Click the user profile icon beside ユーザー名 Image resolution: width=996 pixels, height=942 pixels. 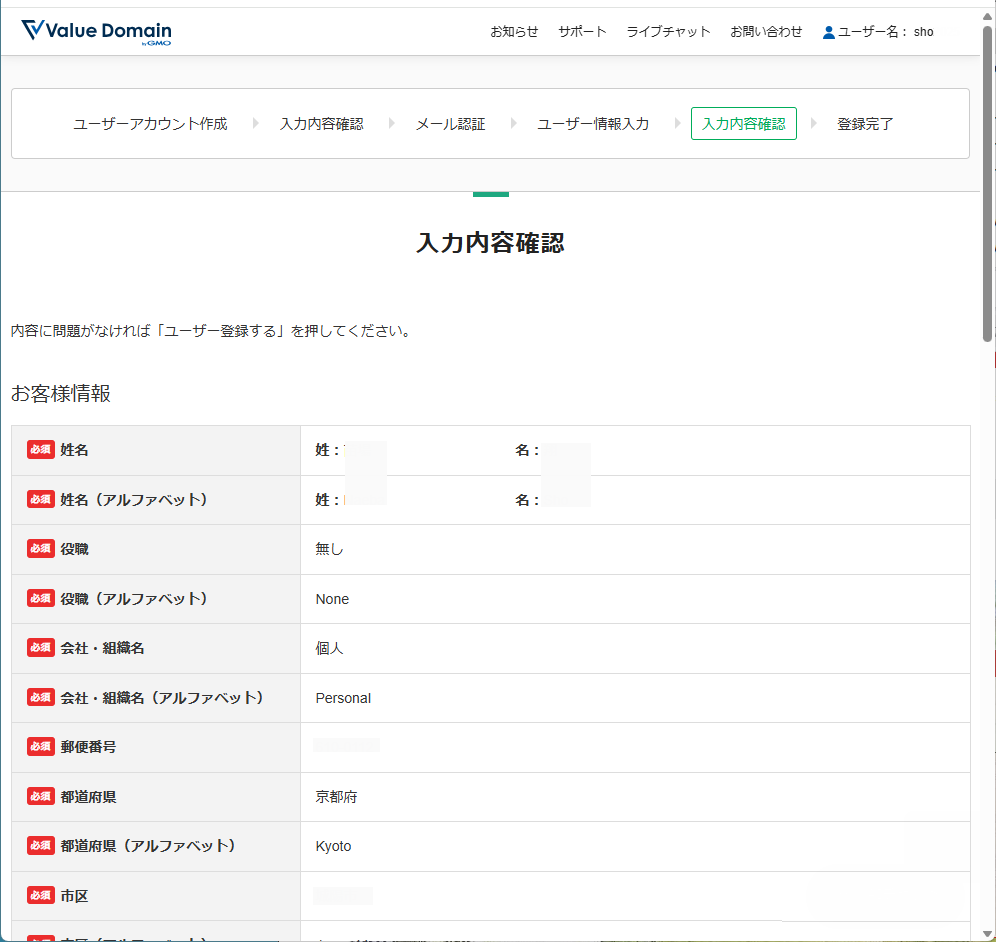pyautogui.click(x=828, y=32)
